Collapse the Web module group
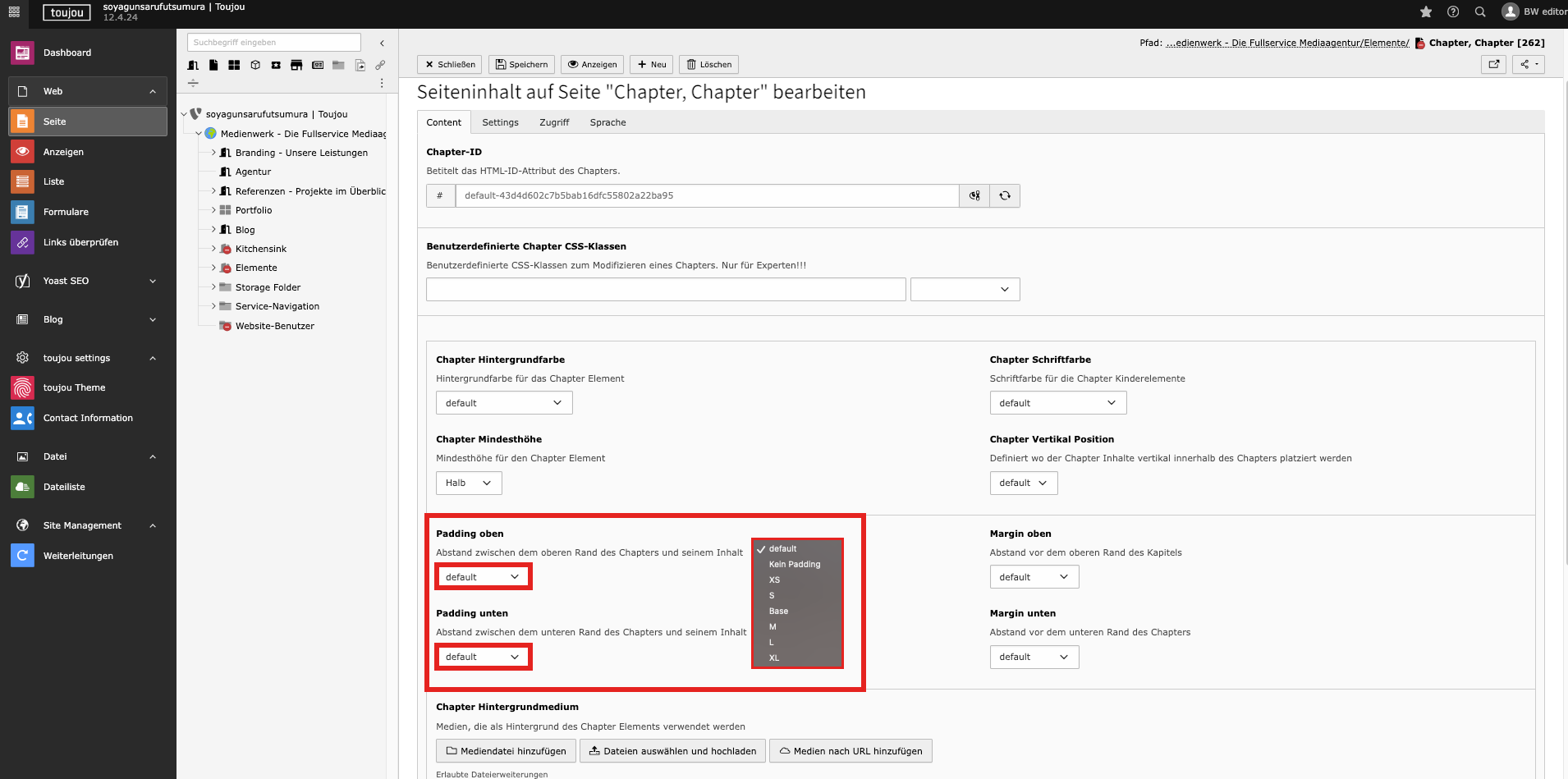Screen dimensions: 1568x779 pos(153,91)
